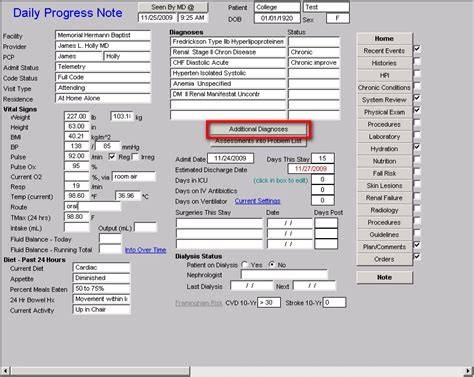The image size is (474, 377).
Task: Click the first Surgeries This Stay field
Action: point(219,223)
